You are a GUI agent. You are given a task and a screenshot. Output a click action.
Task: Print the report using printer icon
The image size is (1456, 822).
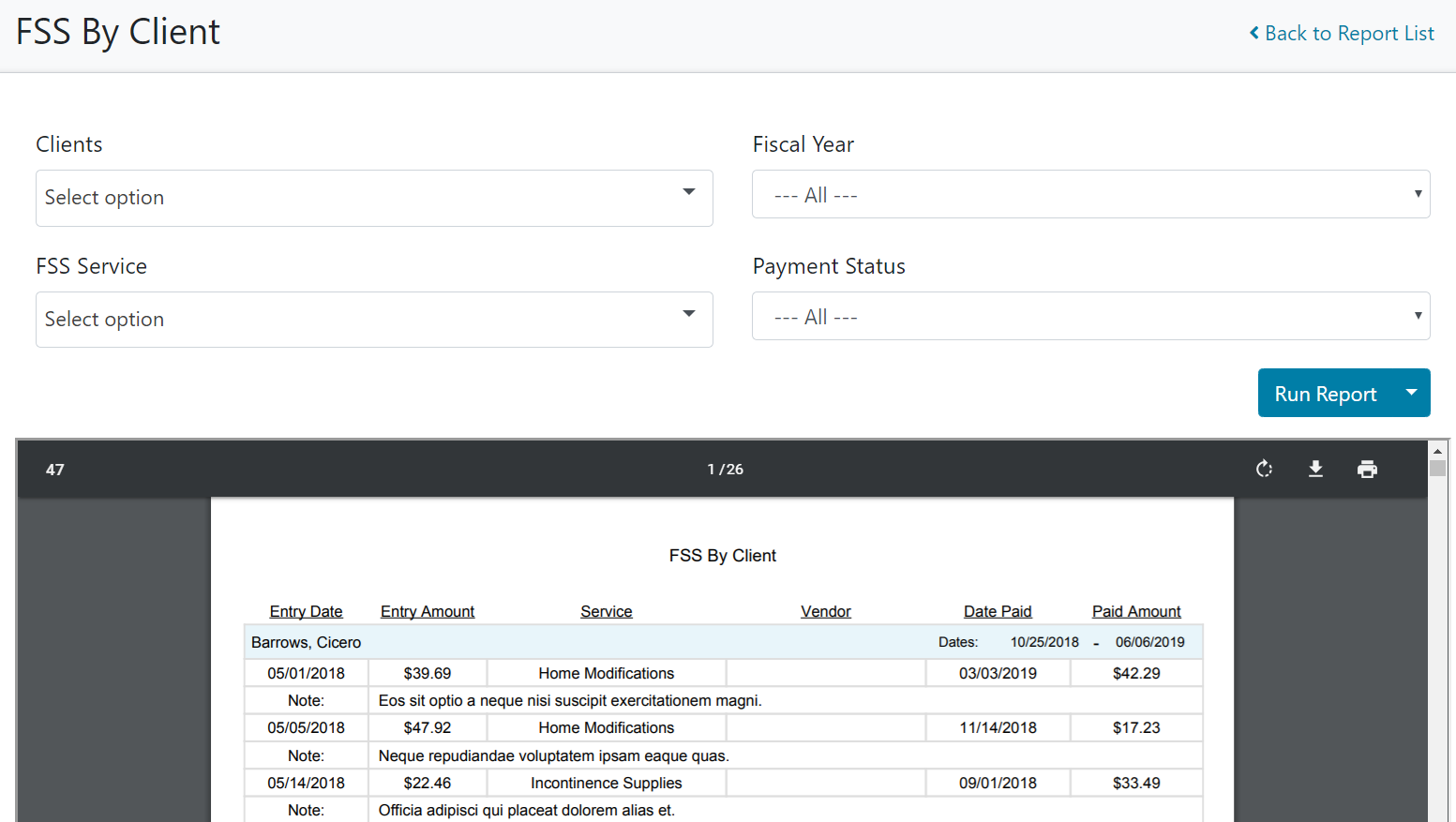1367,469
